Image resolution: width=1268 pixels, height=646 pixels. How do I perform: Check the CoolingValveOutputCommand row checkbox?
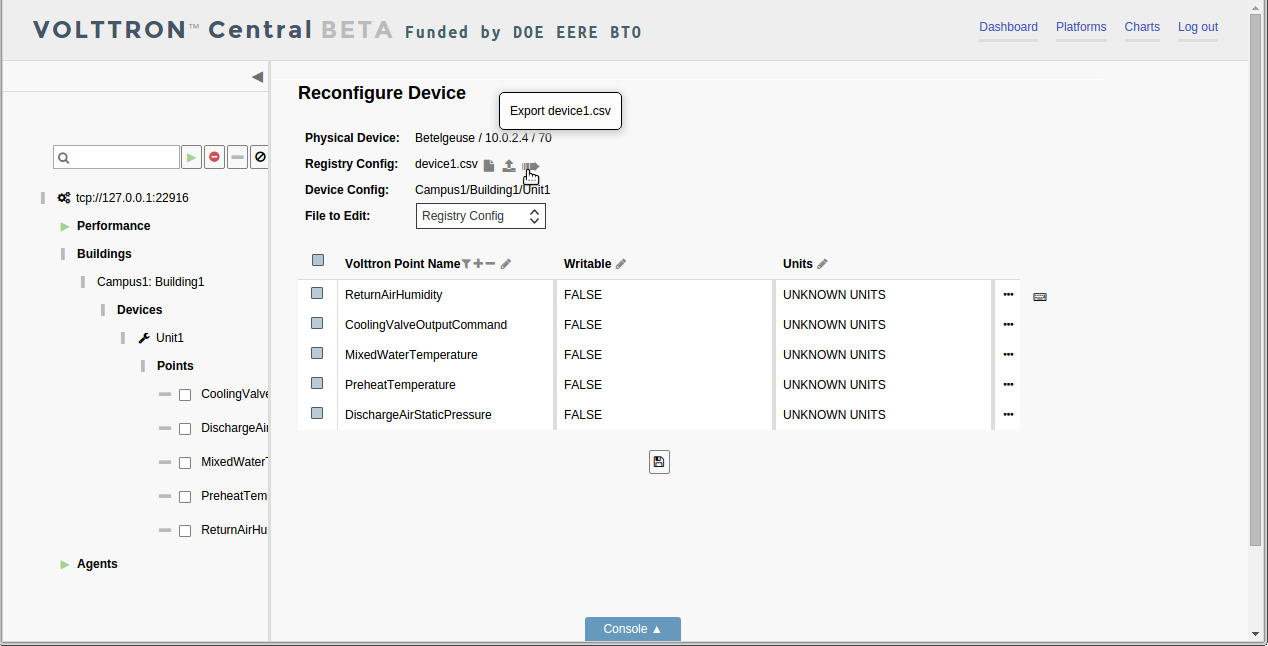click(317, 323)
